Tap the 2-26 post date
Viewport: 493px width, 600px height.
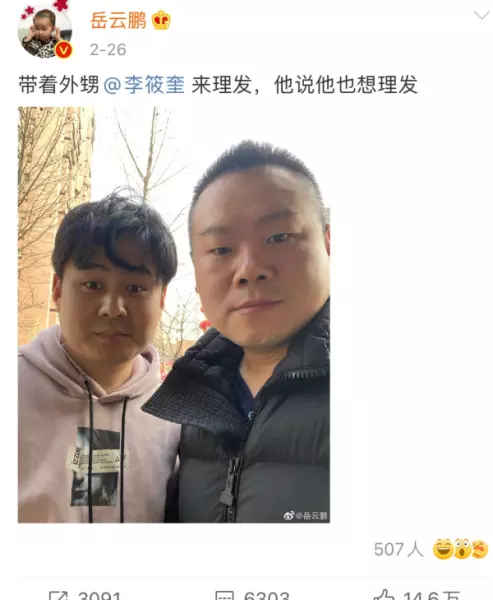coord(108,49)
